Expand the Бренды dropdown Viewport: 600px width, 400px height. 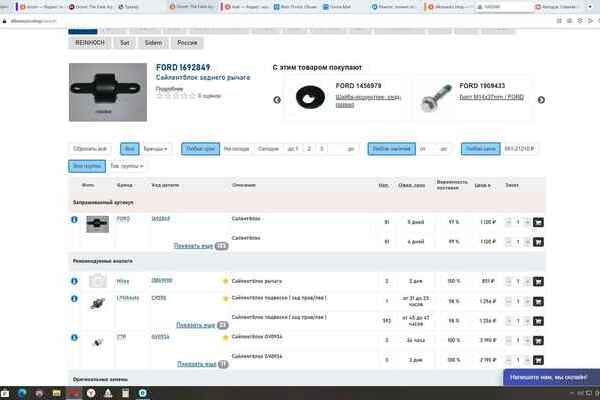tap(156, 149)
